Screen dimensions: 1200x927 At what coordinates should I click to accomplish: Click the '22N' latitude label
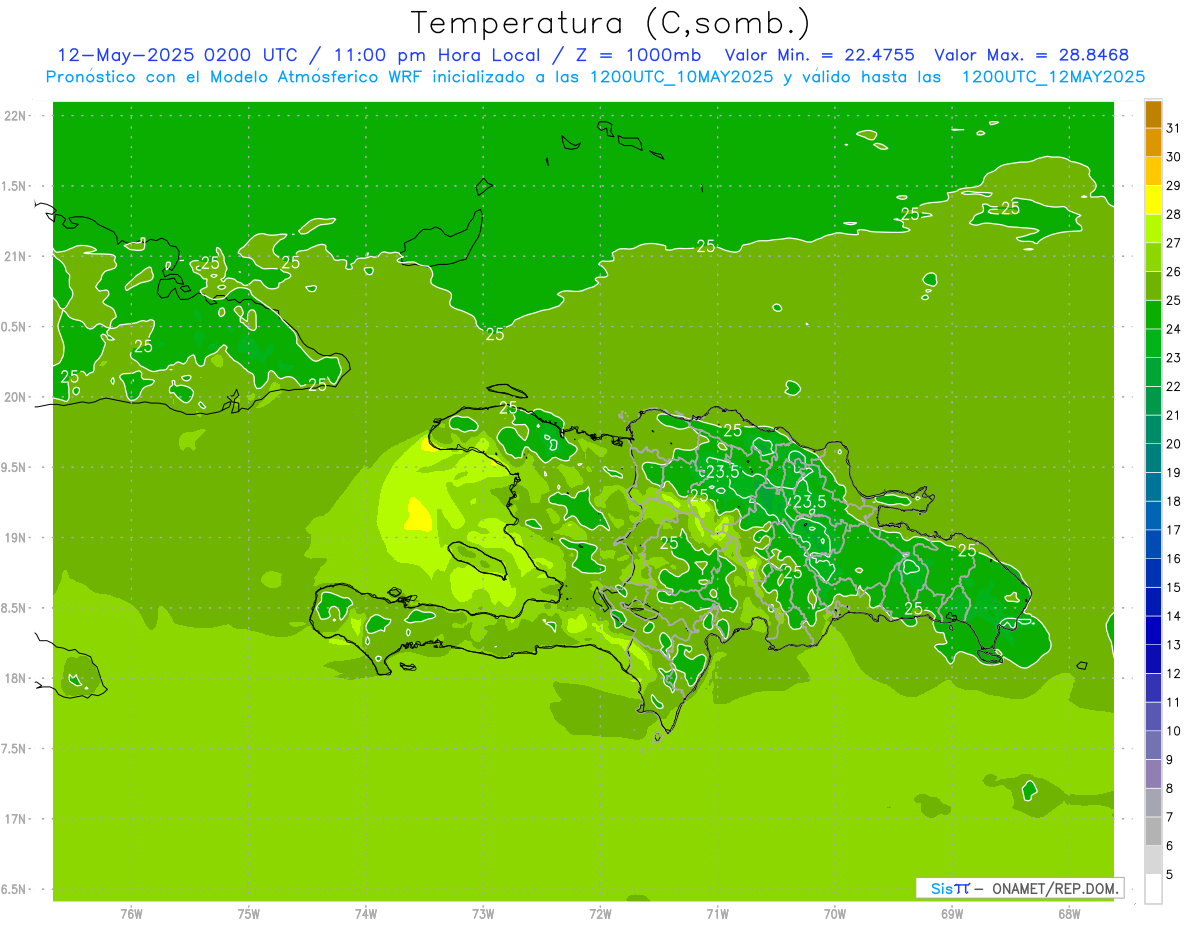tap(17, 115)
